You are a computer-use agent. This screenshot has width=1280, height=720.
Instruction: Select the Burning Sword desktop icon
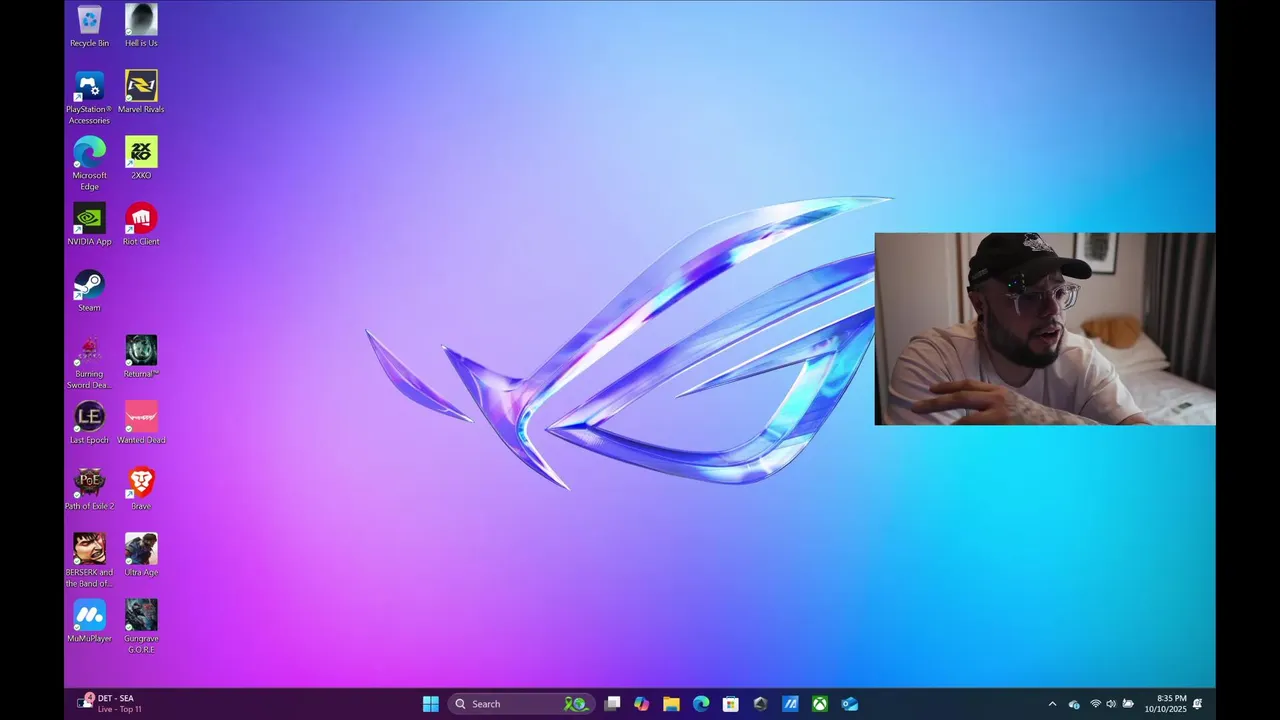[x=89, y=362]
